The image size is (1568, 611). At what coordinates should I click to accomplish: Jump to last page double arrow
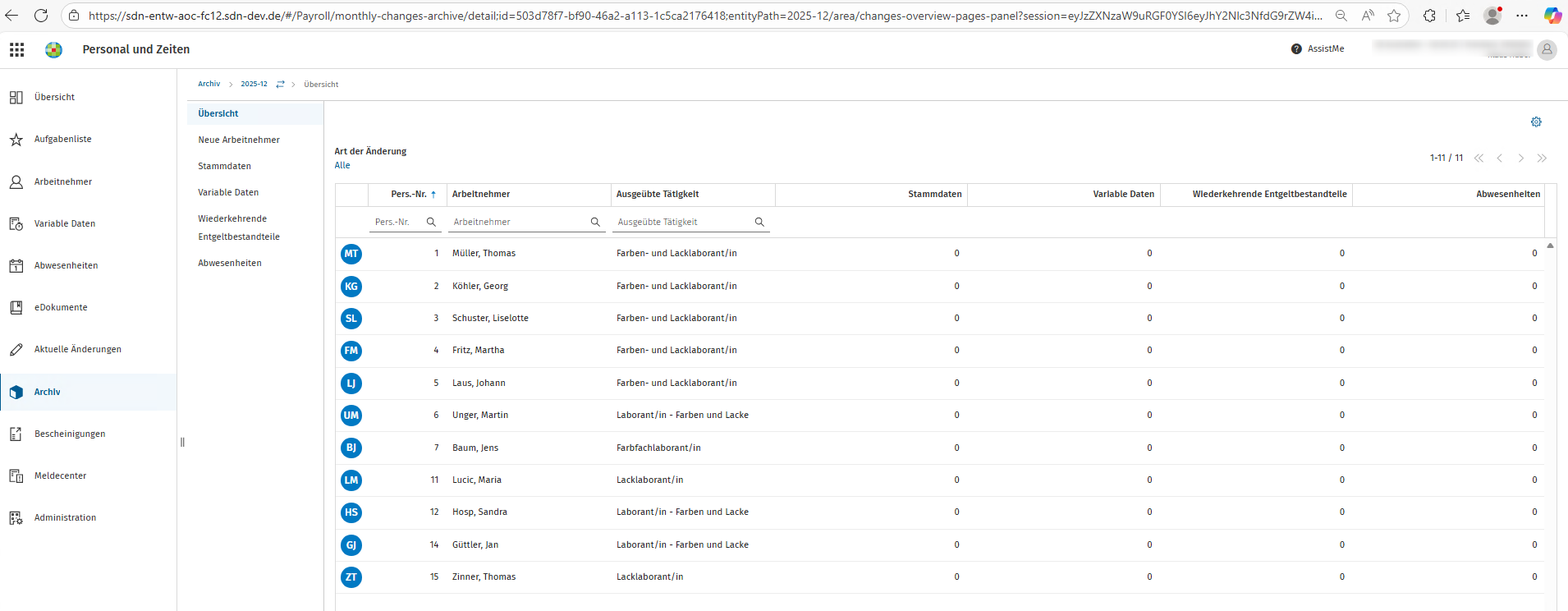coord(1542,158)
